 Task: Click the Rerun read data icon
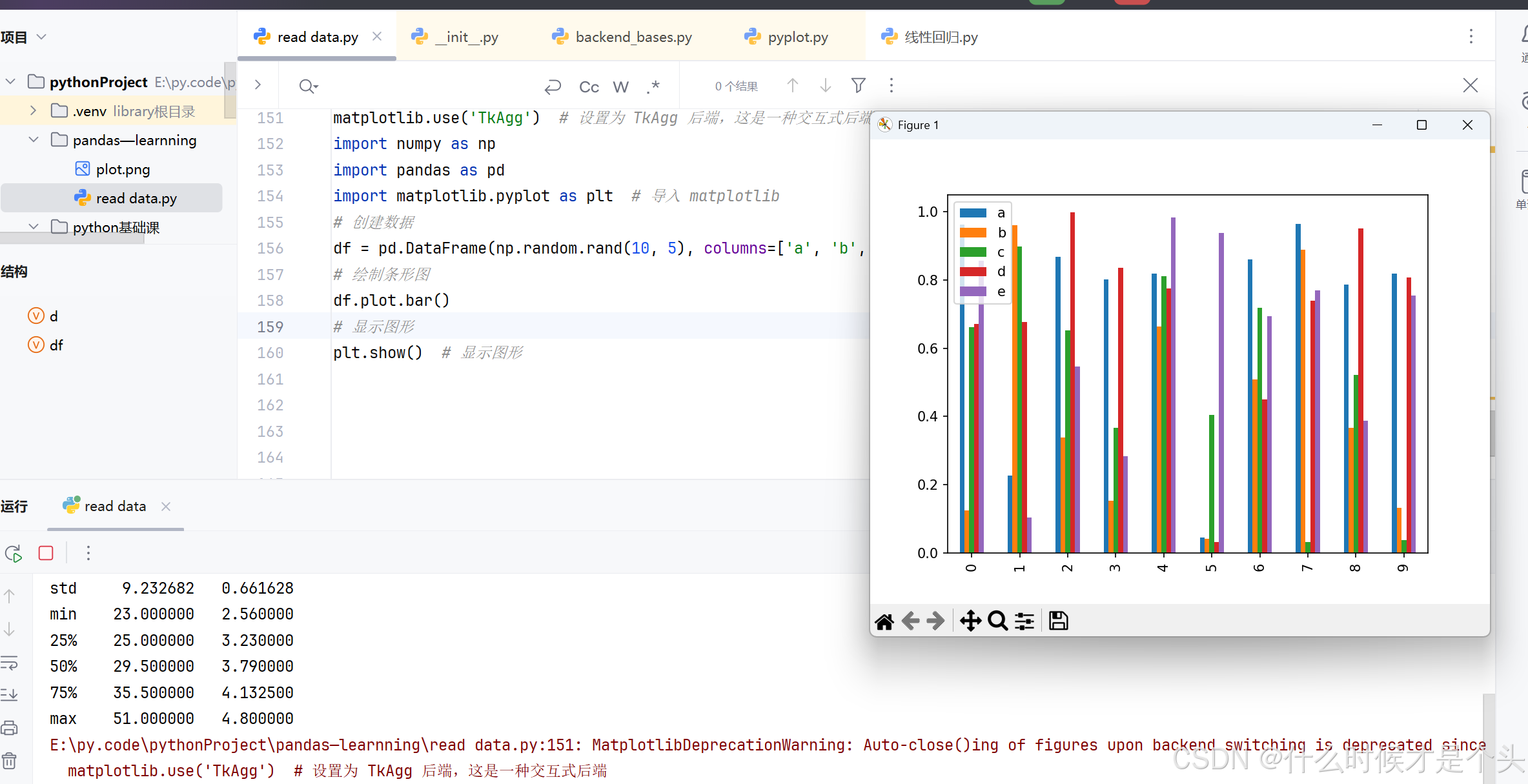click(14, 553)
